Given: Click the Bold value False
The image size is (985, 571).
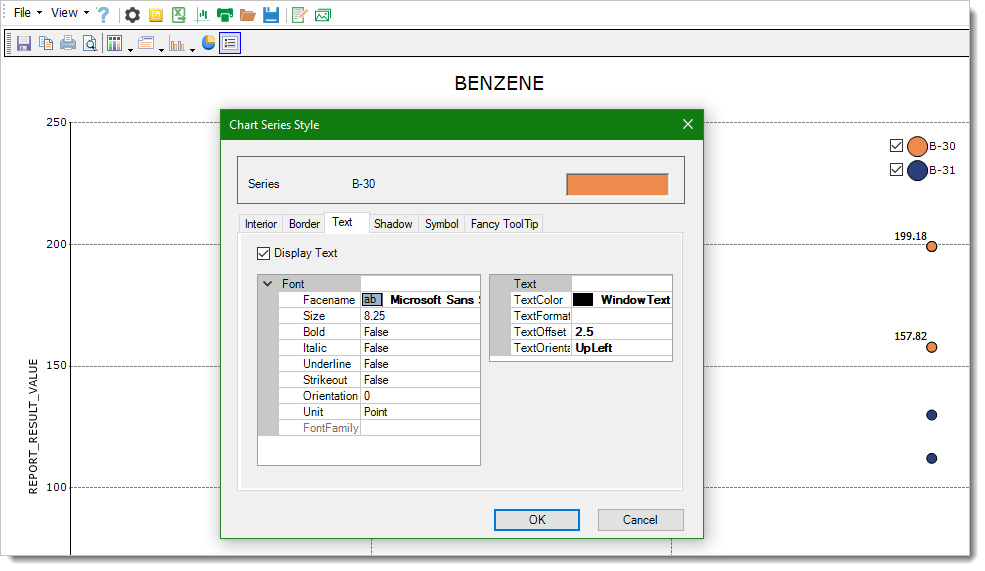Looking at the screenshot, I should coord(420,332).
